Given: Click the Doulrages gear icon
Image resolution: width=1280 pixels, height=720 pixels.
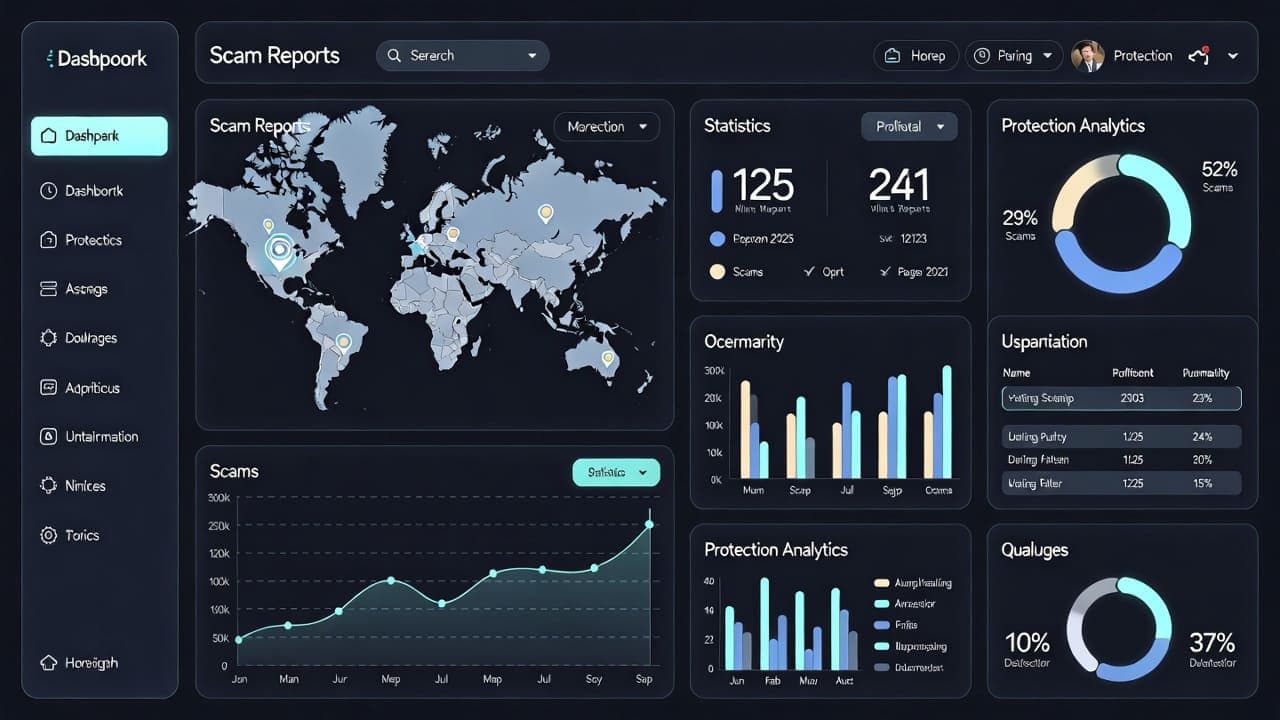Looking at the screenshot, I should [x=47, y=338].
